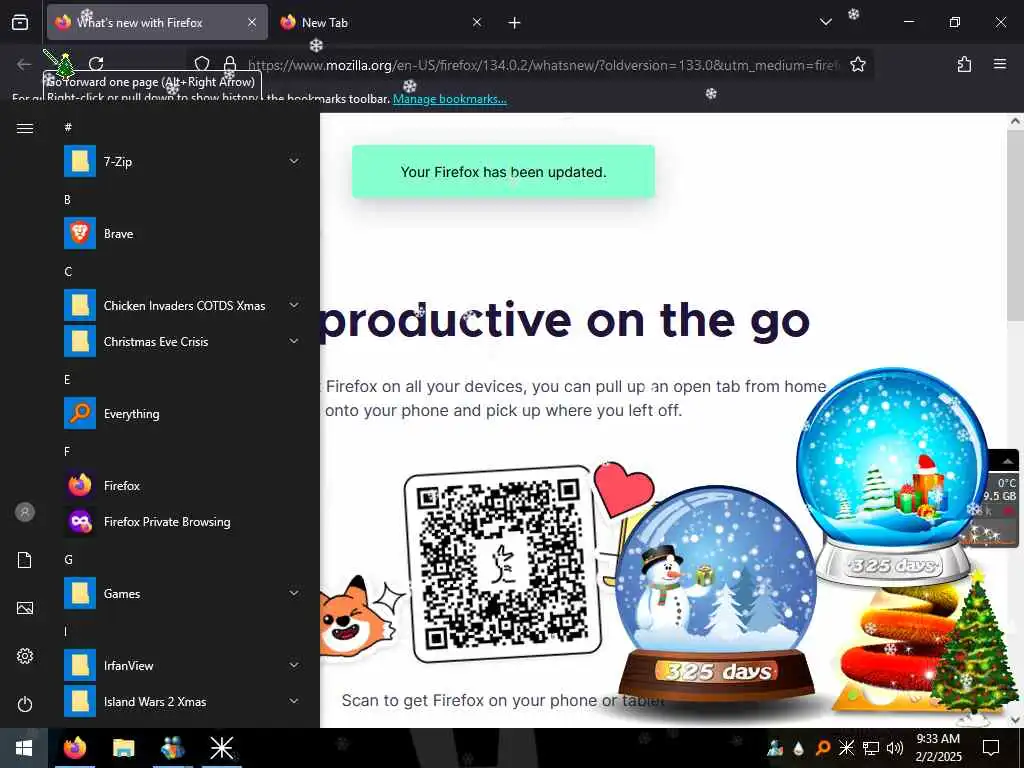This screenshot has height=768, width=1024.
Task: Switch to the What's new with Firefox tab
Action: click(x=157, y=22)
